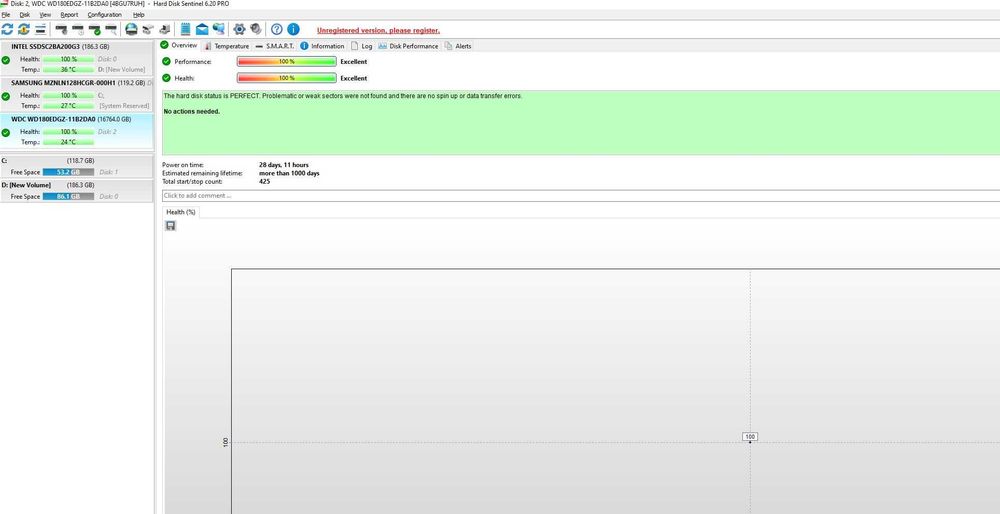Click the disk icon with green checkmark
The height and width of the screenshot is (514, 1000).
click(x=94, y=29)
